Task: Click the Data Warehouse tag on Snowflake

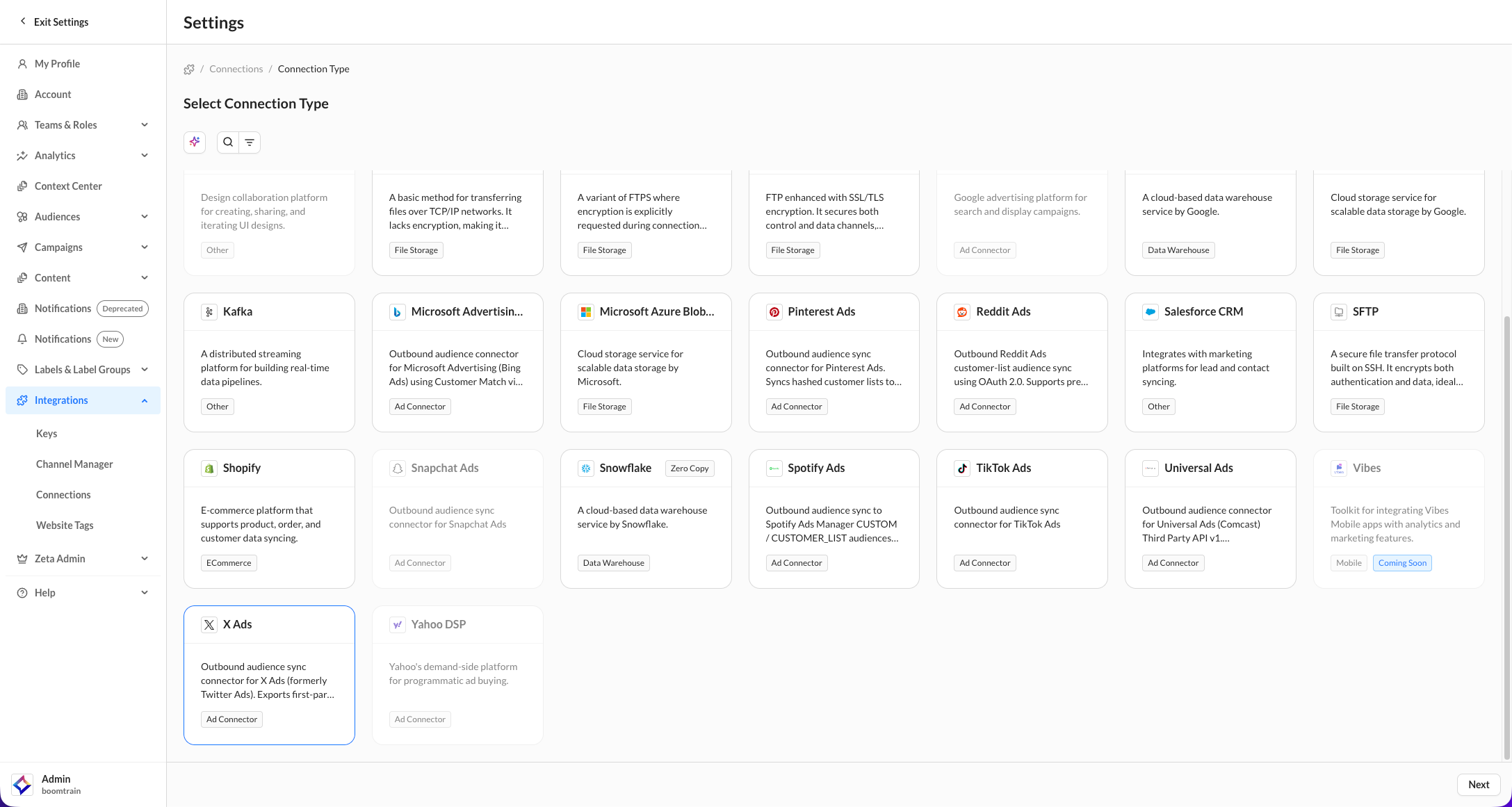Action: pyautogui.click(x=613, y=563)
